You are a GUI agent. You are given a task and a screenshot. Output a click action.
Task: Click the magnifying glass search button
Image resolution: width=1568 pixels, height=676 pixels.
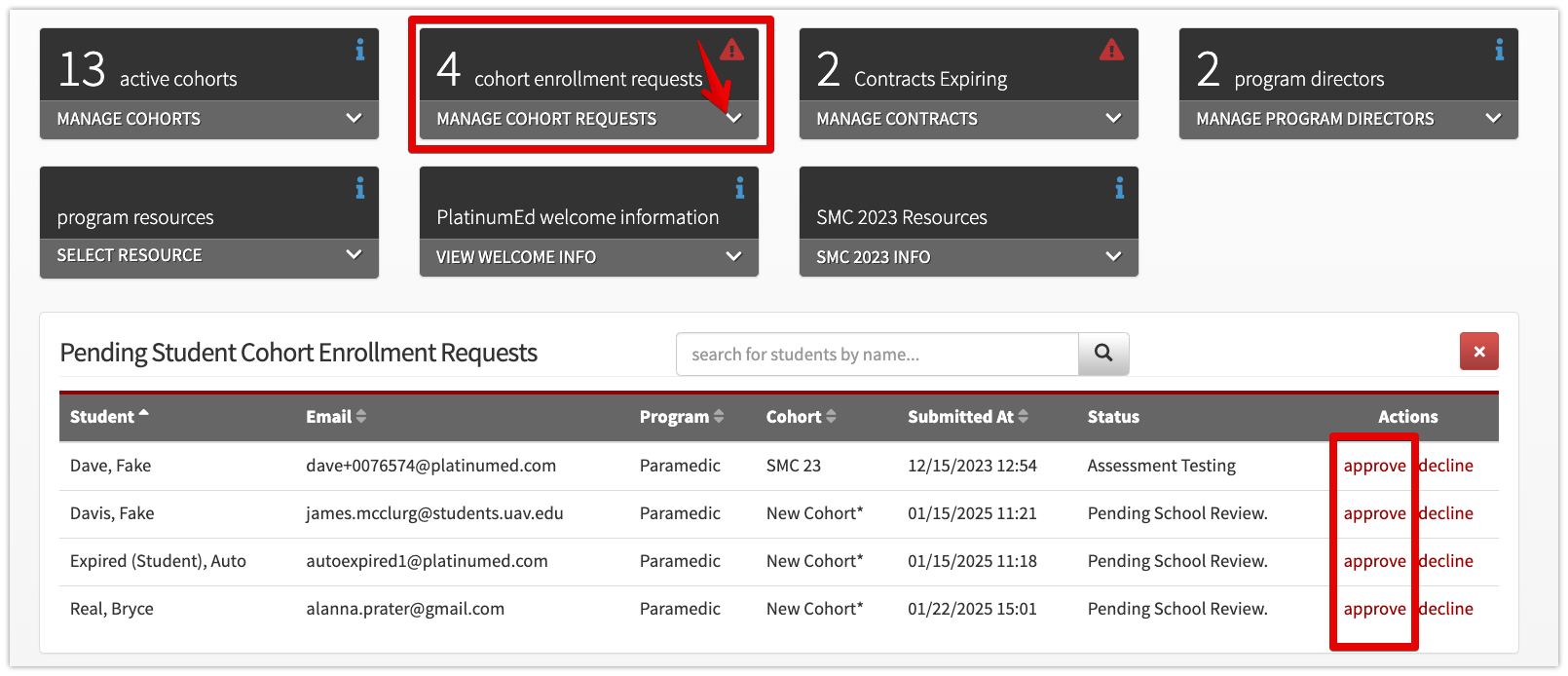click(1103, 354)
